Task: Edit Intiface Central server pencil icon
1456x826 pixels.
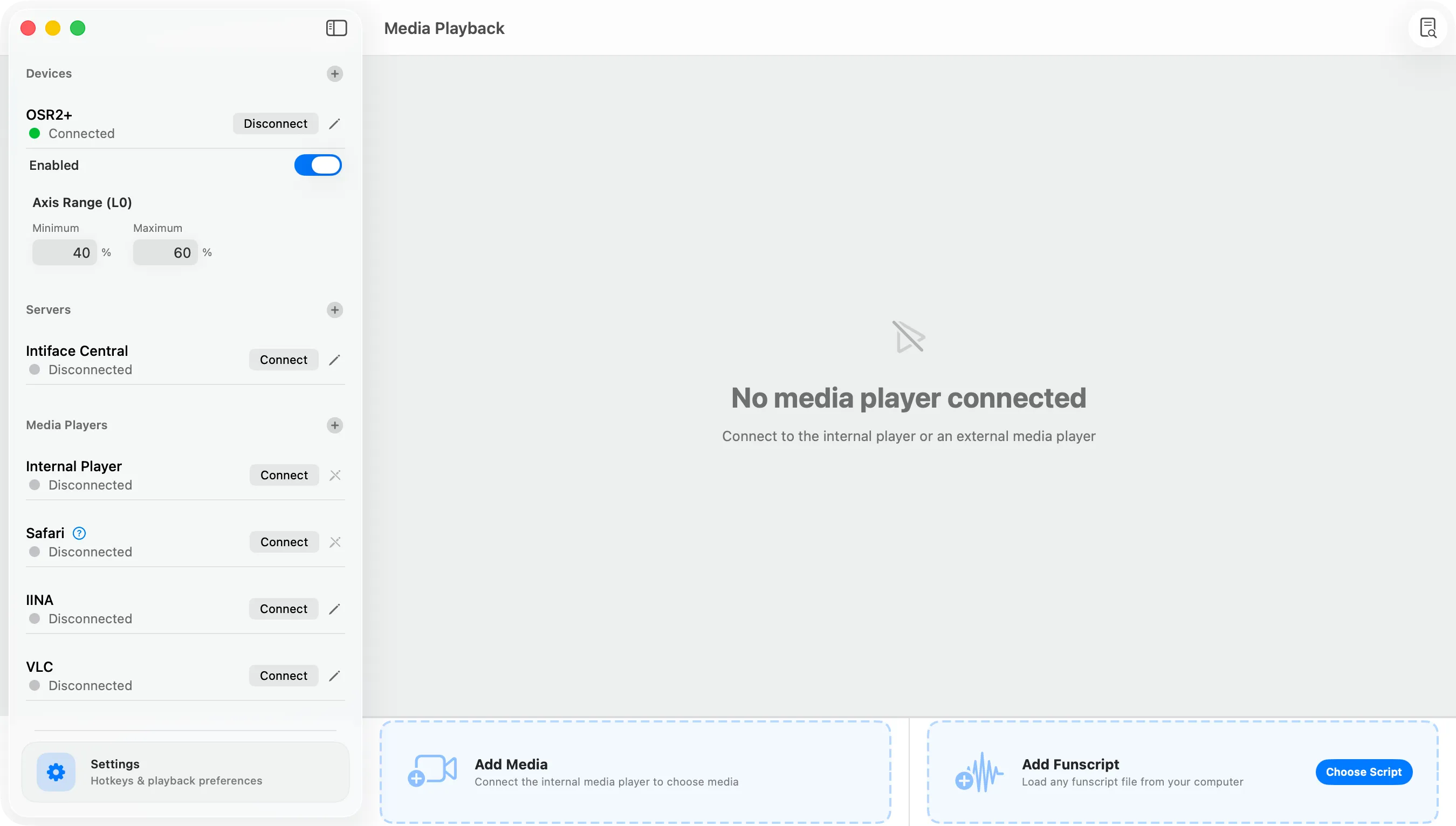Action: (335, 360)
